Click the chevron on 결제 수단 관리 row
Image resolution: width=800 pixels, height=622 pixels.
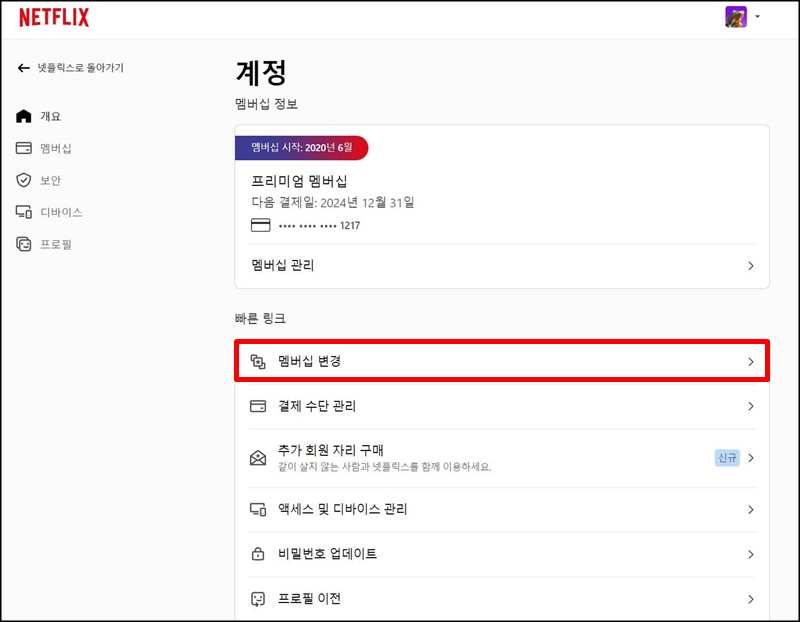point(751,406)
